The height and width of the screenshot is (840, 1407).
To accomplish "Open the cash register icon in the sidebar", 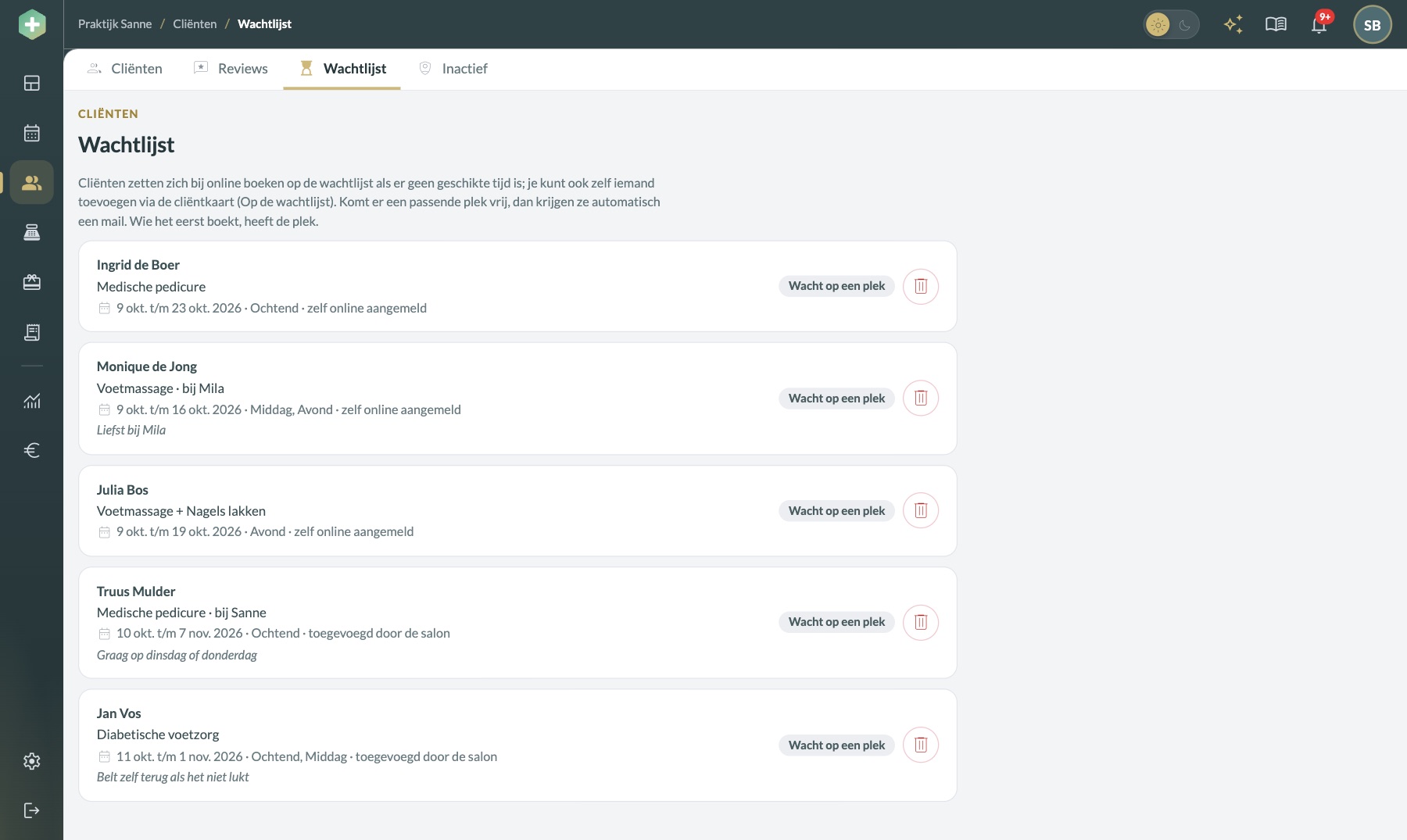I will (x=32, y=232).
